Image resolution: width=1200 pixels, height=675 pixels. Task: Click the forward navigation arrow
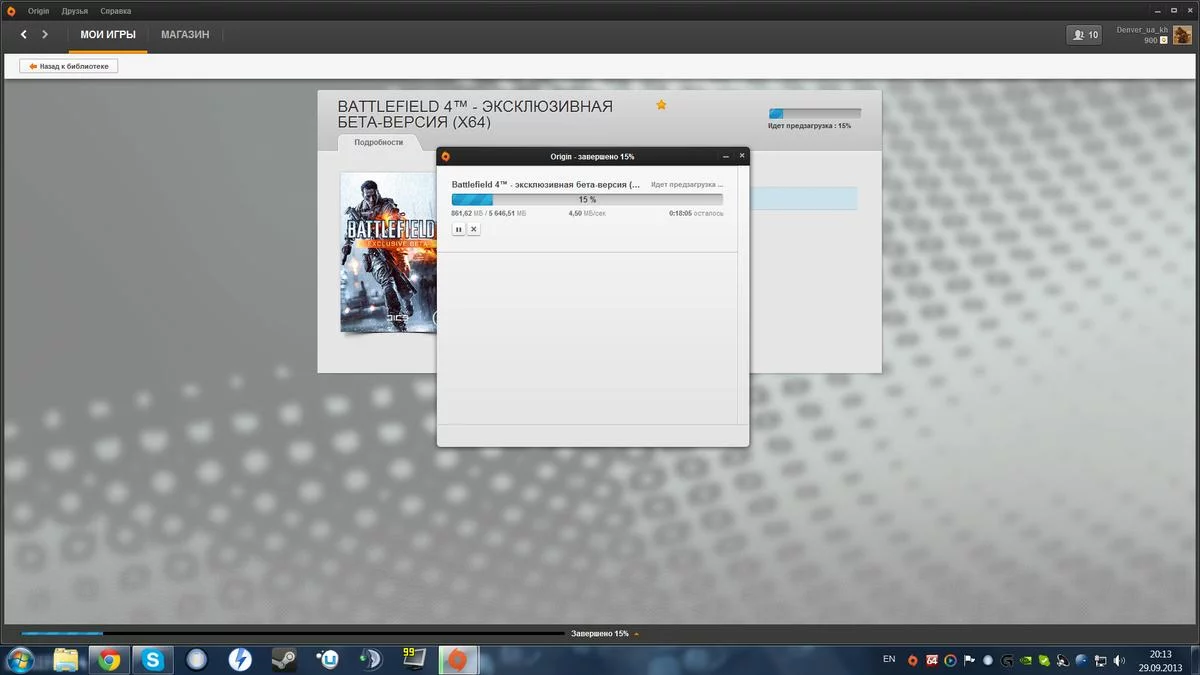coord(45,35)
